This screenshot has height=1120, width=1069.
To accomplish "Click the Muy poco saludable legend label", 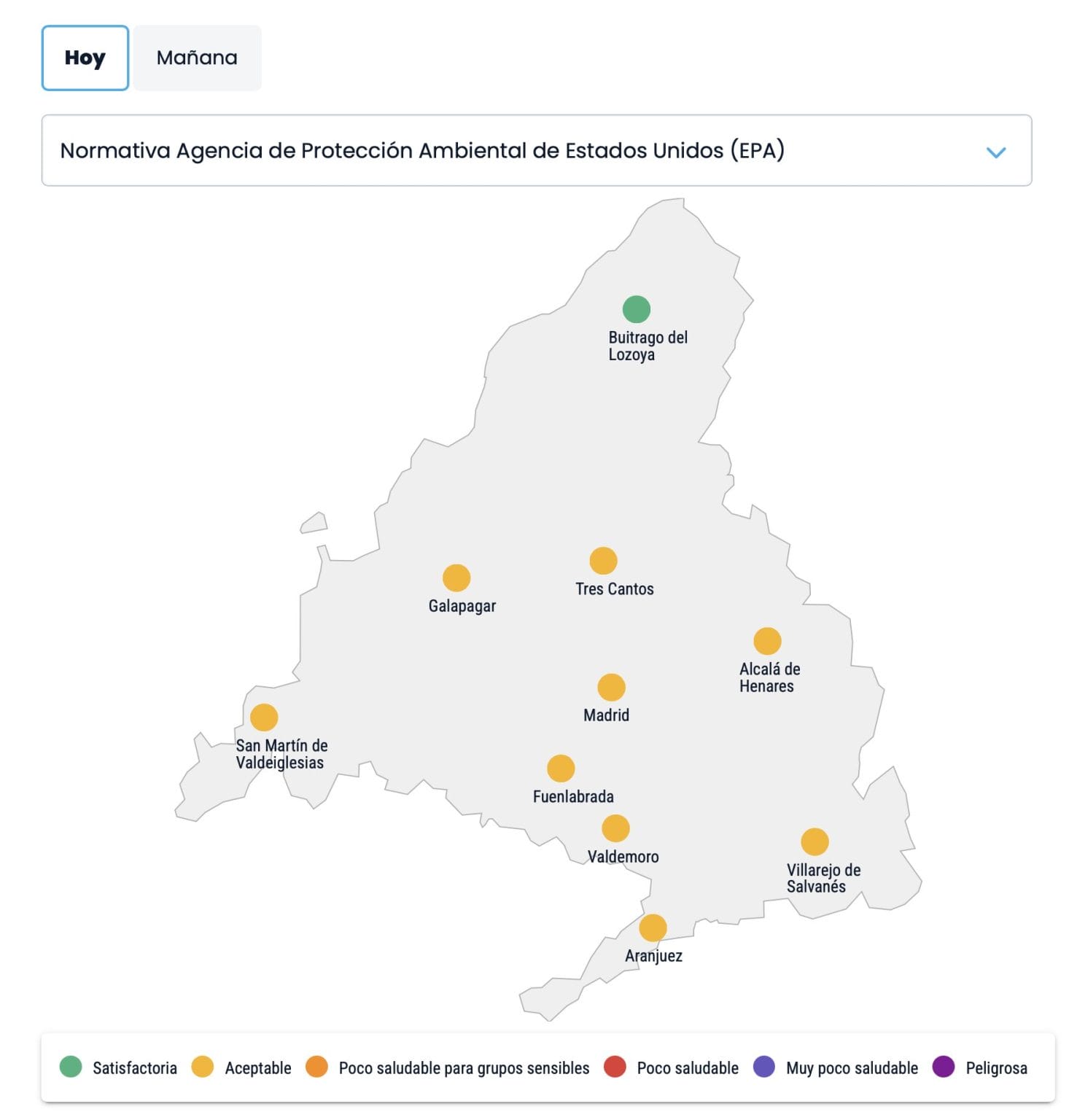I will (x=852, y=1068).
